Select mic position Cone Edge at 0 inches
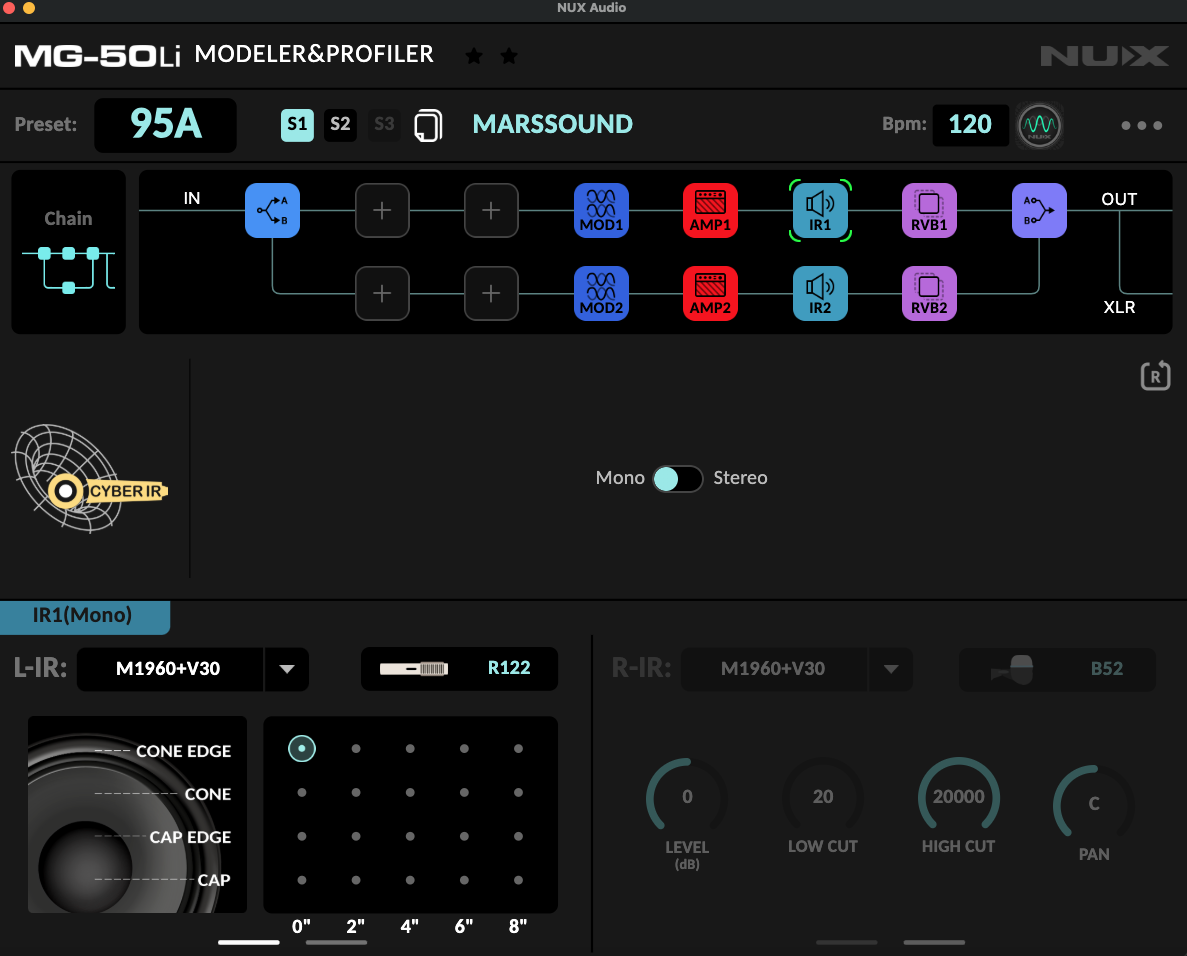This screenshot has height=956, width=1187. [x=302, y=749]
